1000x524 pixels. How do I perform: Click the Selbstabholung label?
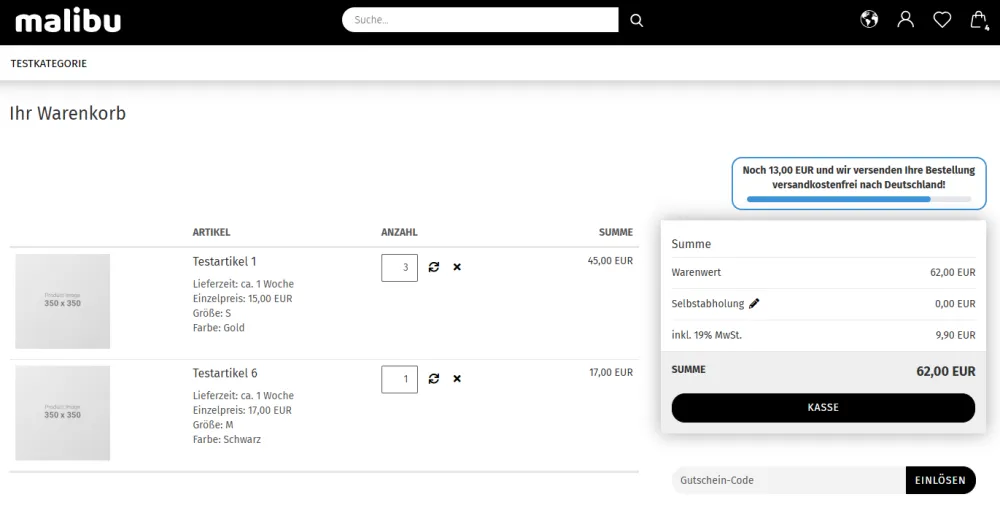click(707, 303)
